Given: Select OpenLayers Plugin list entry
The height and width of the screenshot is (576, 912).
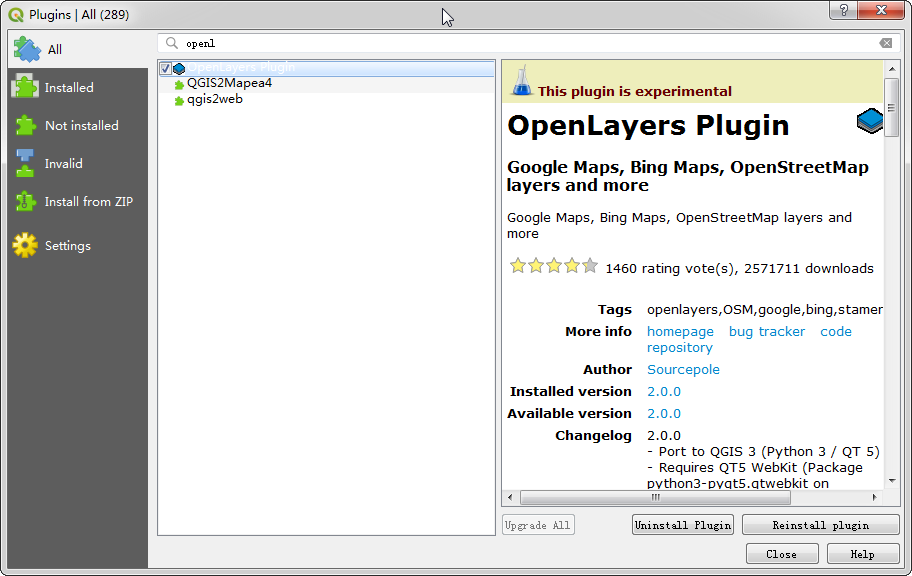Looking at the screenshot, I should pos(326,67).
